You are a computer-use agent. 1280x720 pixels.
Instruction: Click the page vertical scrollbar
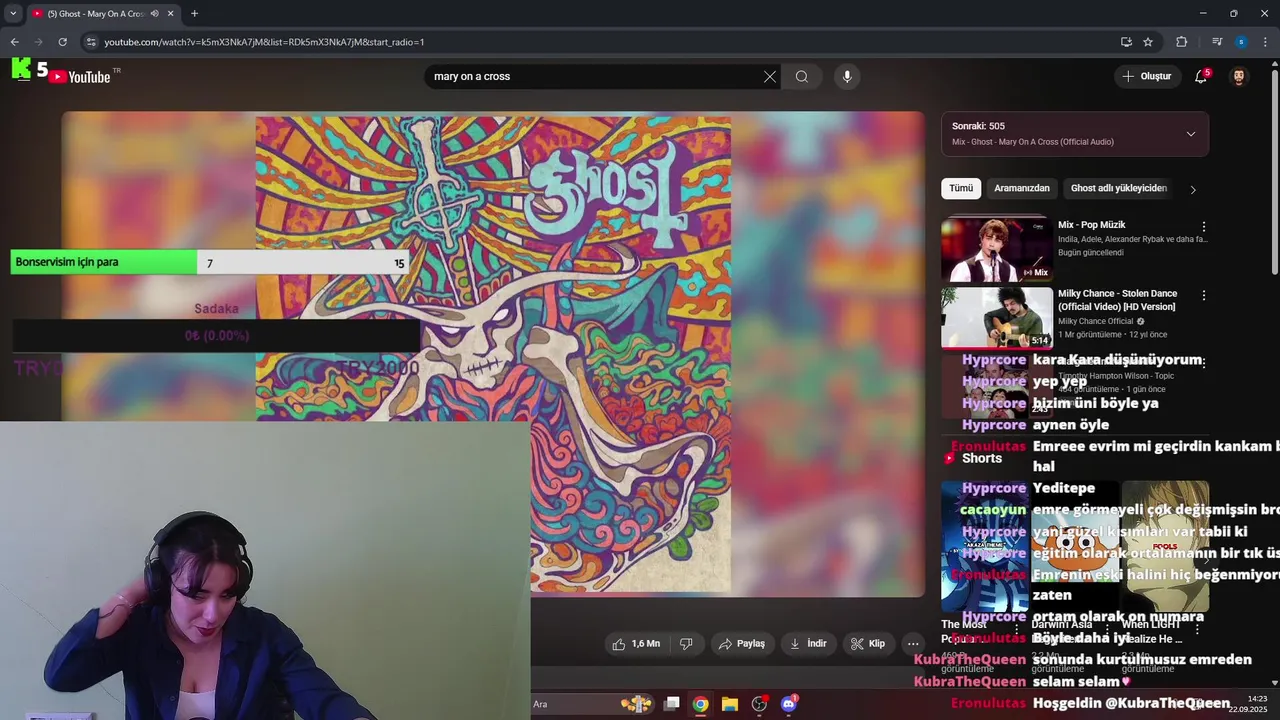pos(1274,170)
